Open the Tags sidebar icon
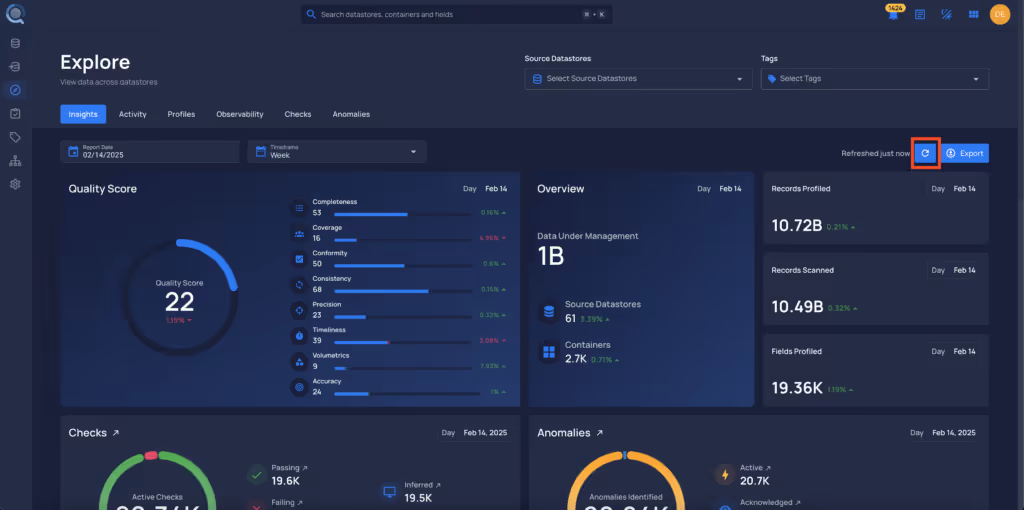This screenshot has height=510, width=1024. click(15, 137)
